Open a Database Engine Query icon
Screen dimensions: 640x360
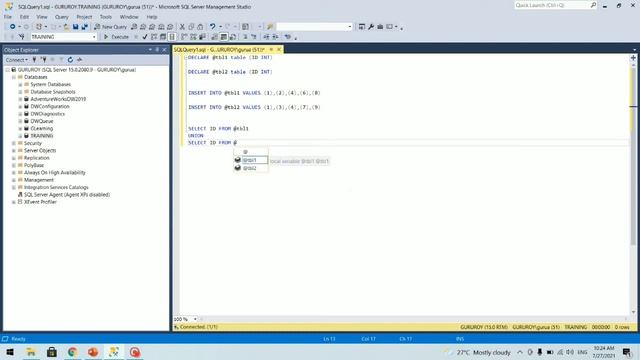[x=134, y=27]
